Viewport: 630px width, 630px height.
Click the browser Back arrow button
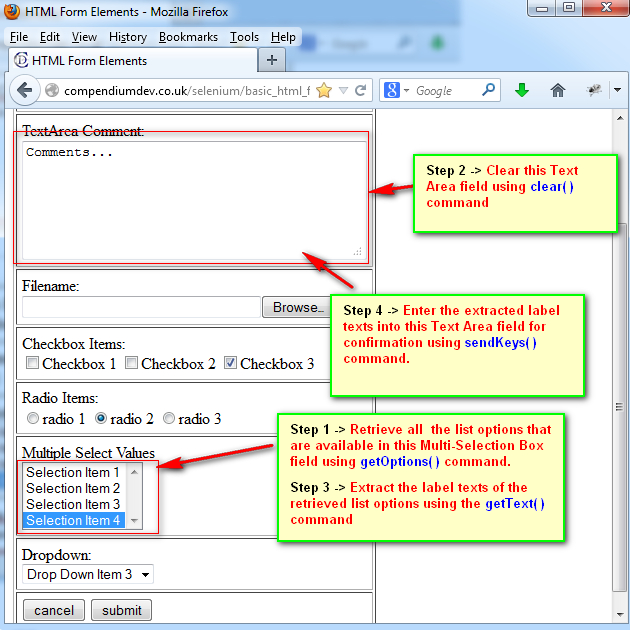(25, 90)
